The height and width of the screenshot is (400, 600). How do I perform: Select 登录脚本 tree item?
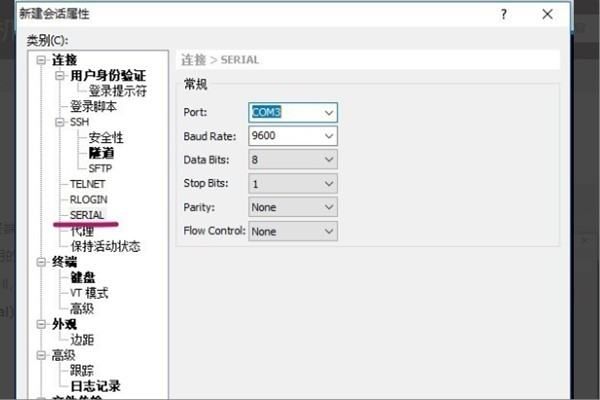[93, 106]
